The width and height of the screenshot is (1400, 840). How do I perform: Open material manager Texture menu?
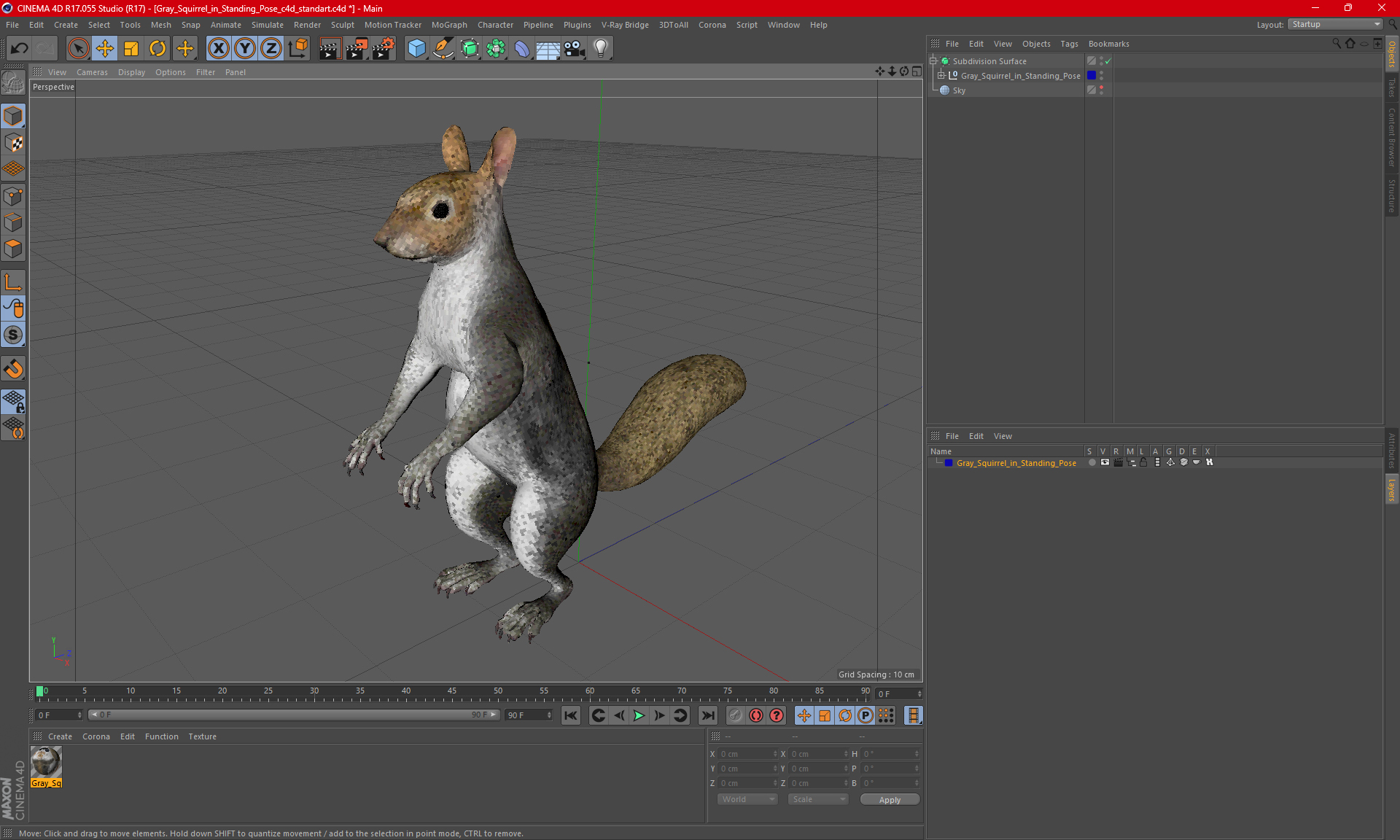202,736
